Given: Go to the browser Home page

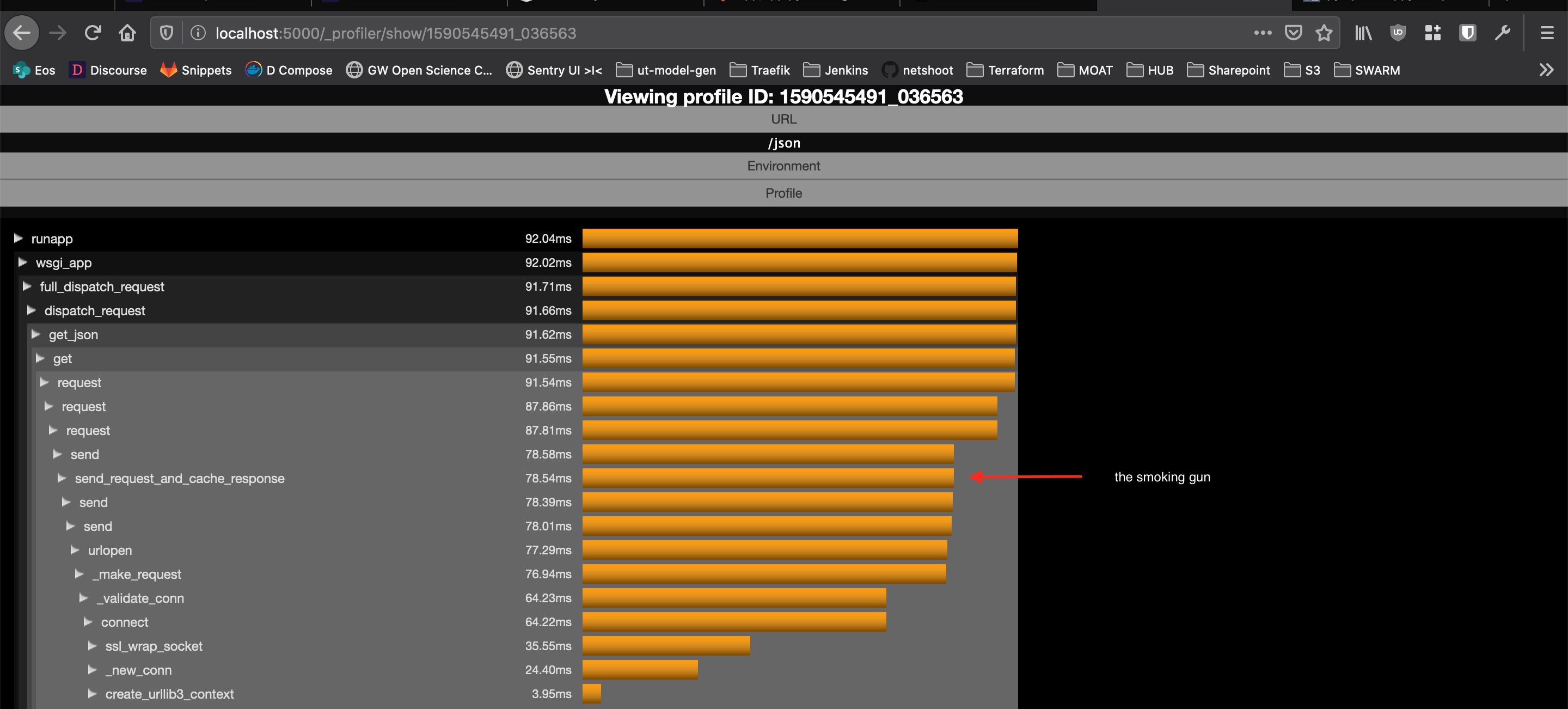Looking at the screenshot, I should tap(127, 33).
